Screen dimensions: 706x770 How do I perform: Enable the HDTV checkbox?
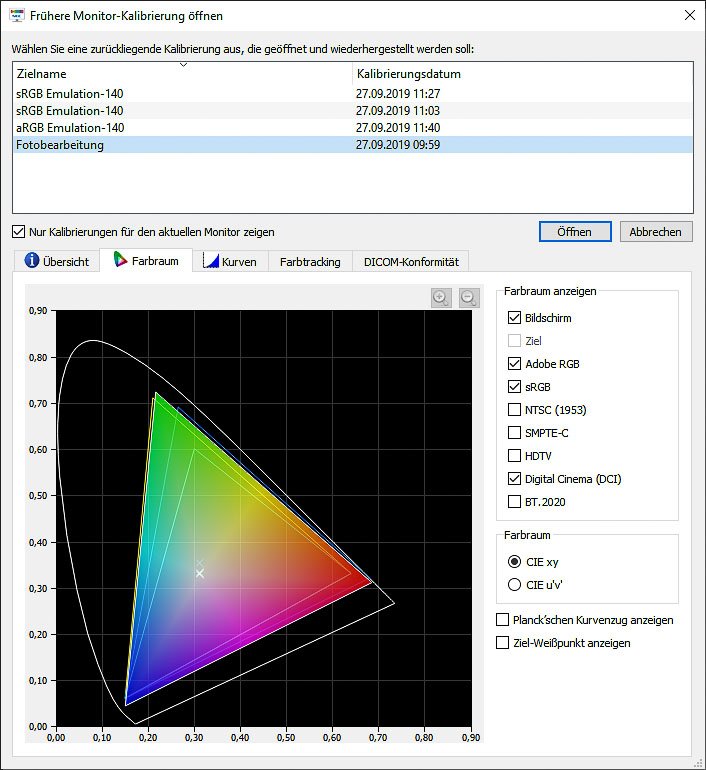tap(514, 456)
